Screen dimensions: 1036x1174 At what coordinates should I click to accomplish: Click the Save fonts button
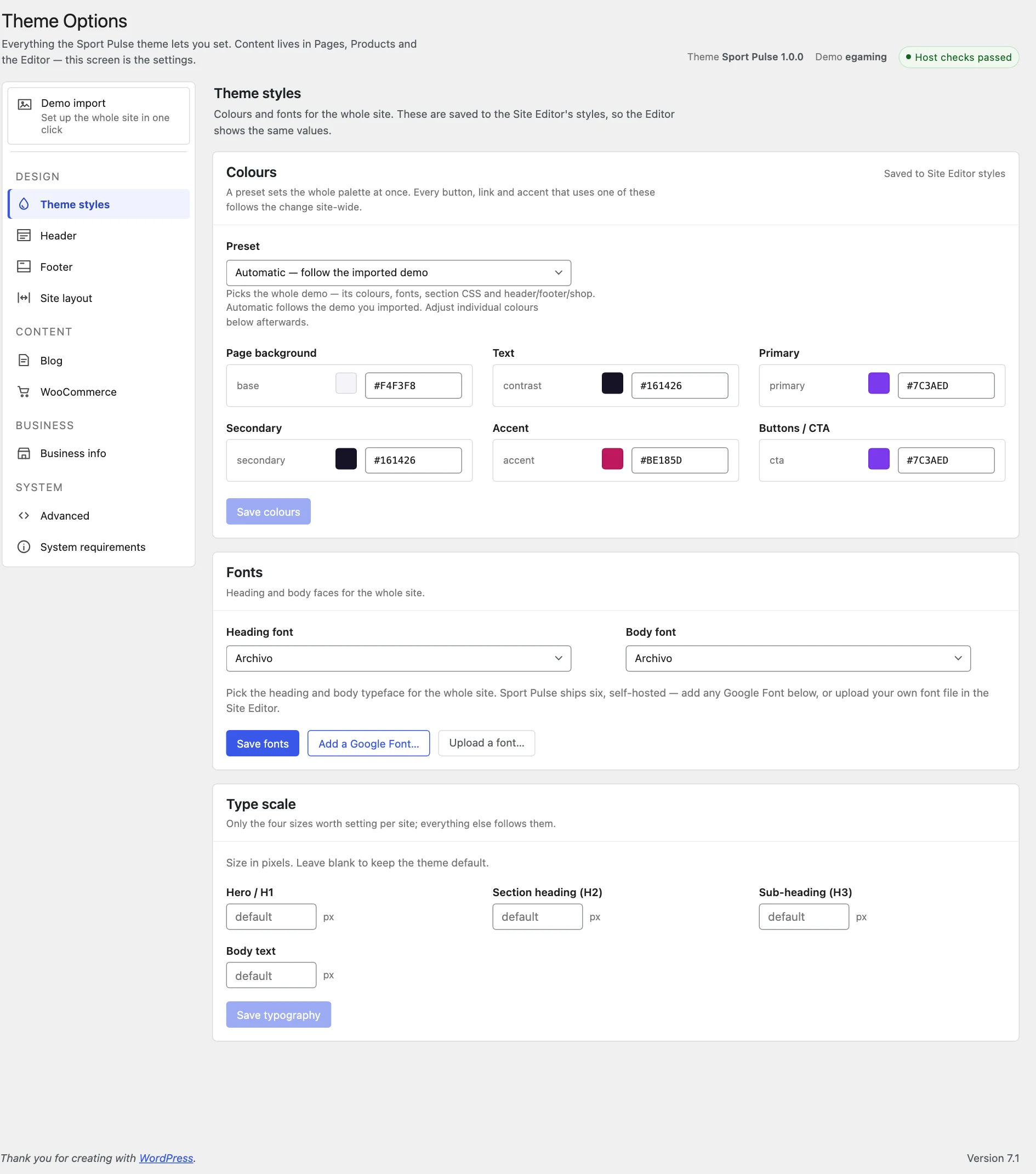point(263,743)
